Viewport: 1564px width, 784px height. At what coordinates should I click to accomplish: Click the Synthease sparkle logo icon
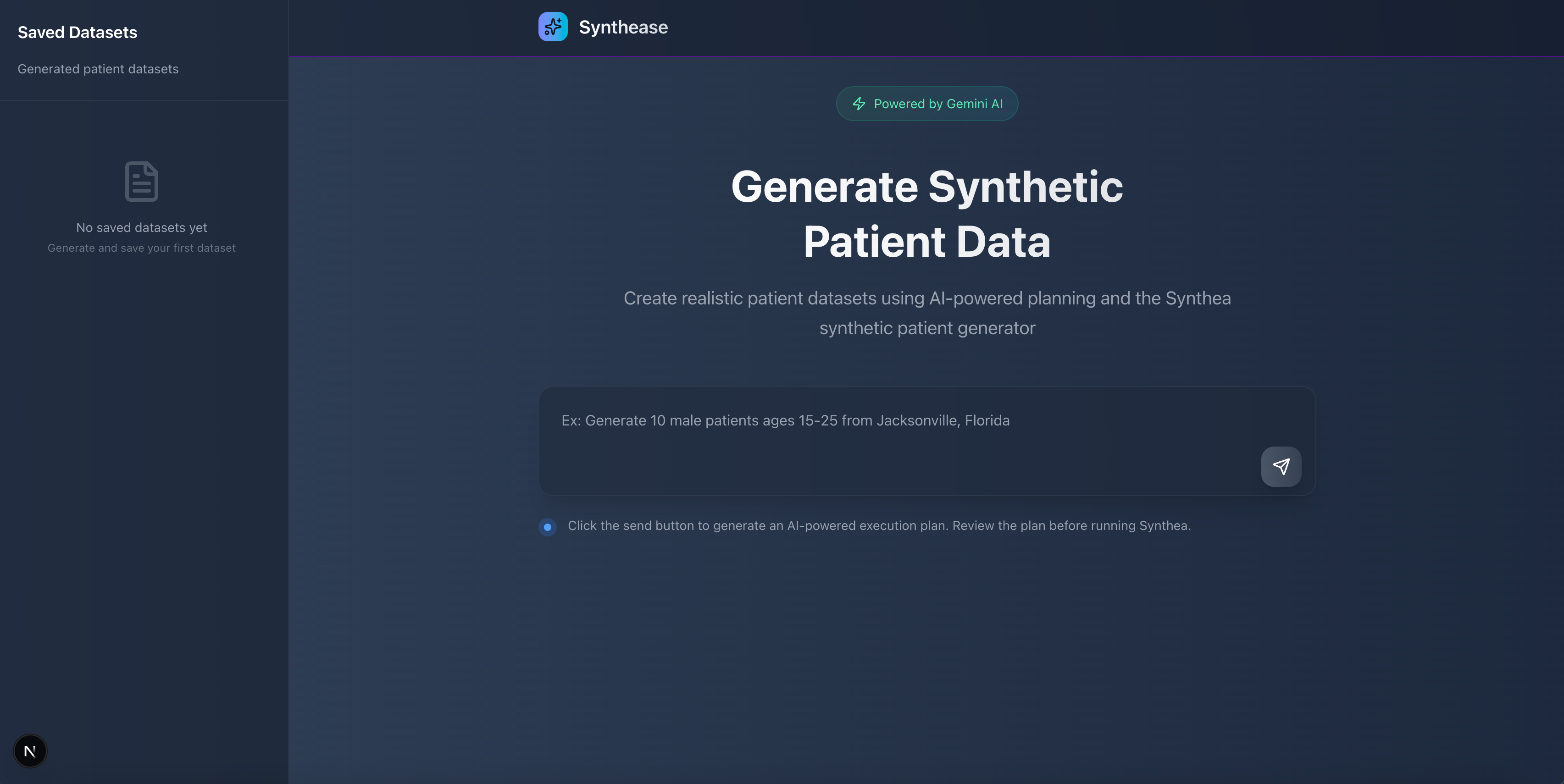point(553,27)
